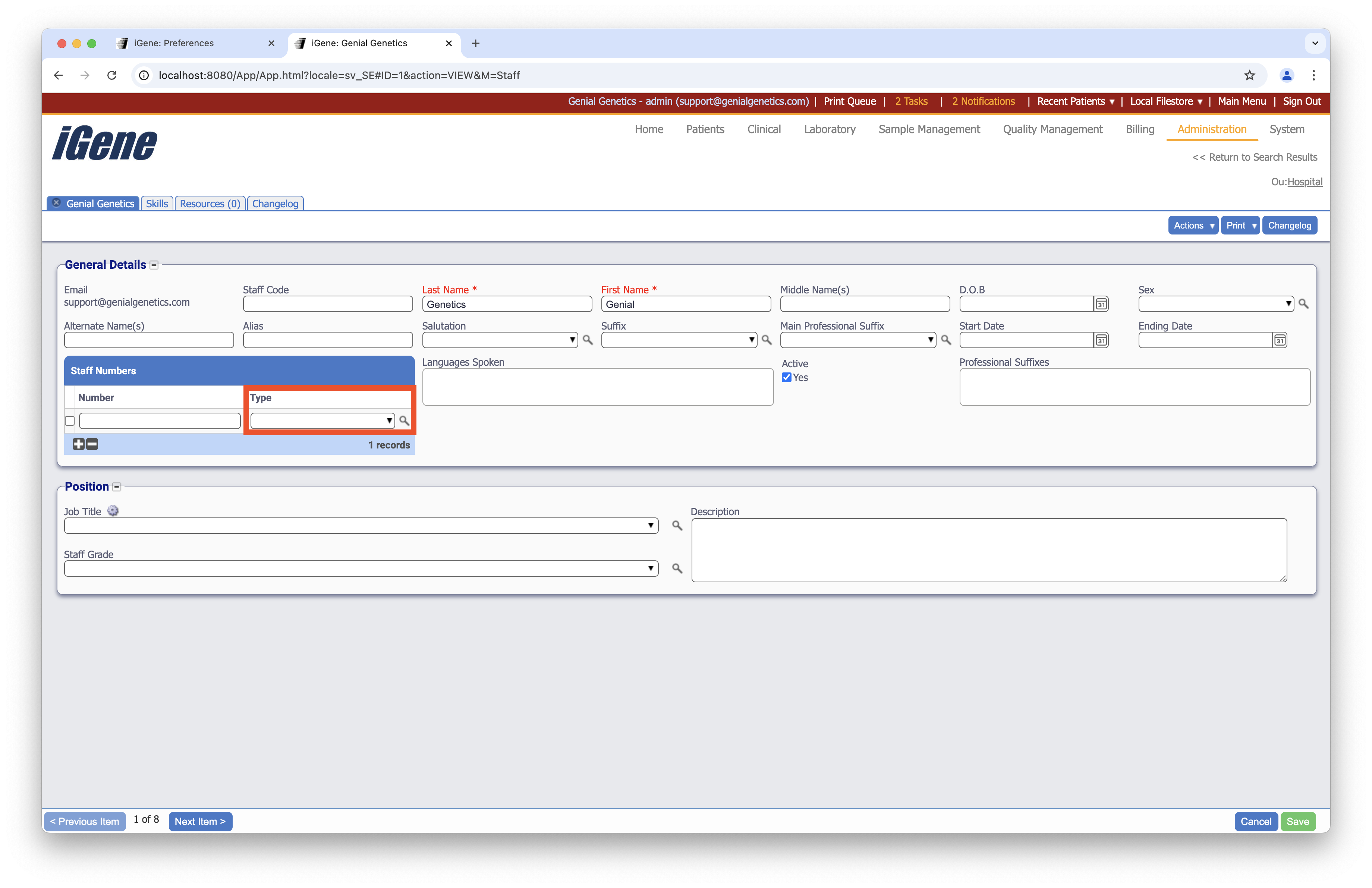Add a Staff Numbers row with plus icon

78,444
